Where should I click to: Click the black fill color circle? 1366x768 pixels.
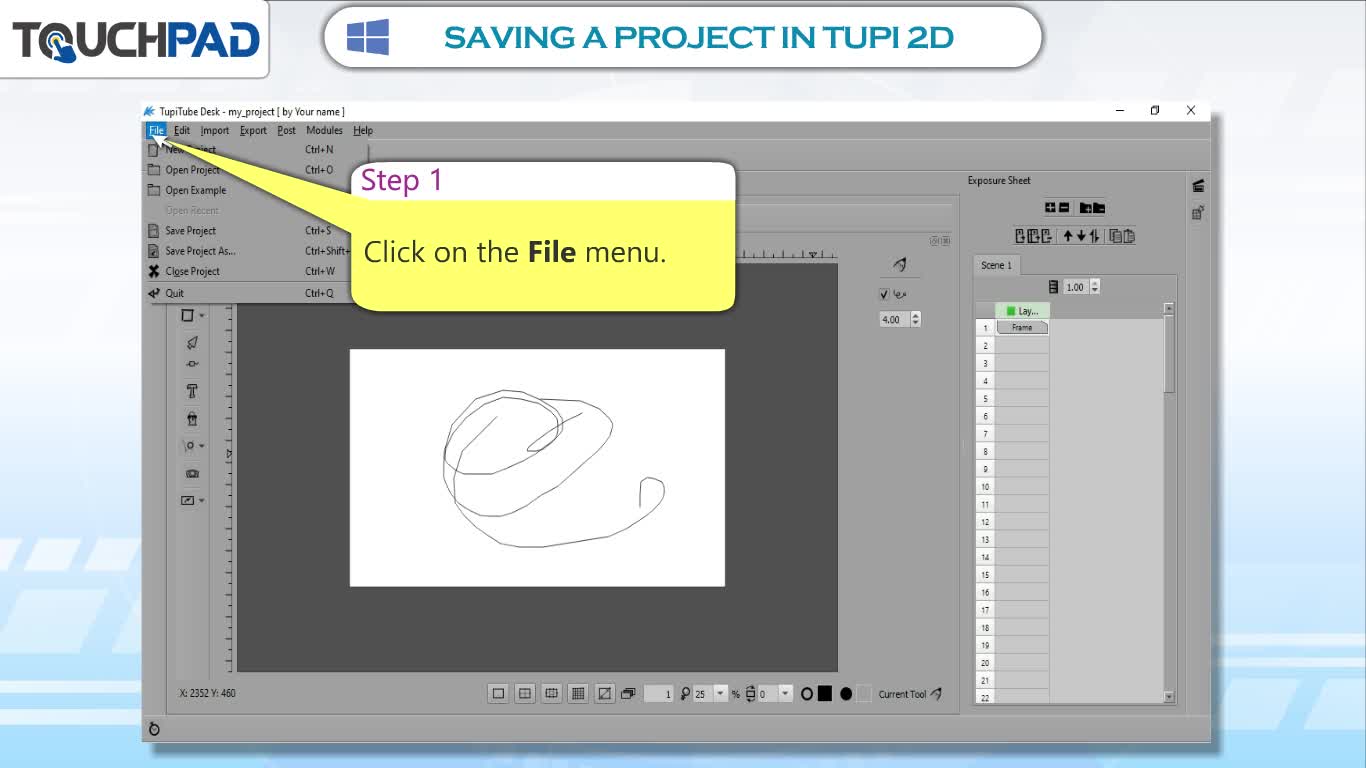tap(846, 694)
